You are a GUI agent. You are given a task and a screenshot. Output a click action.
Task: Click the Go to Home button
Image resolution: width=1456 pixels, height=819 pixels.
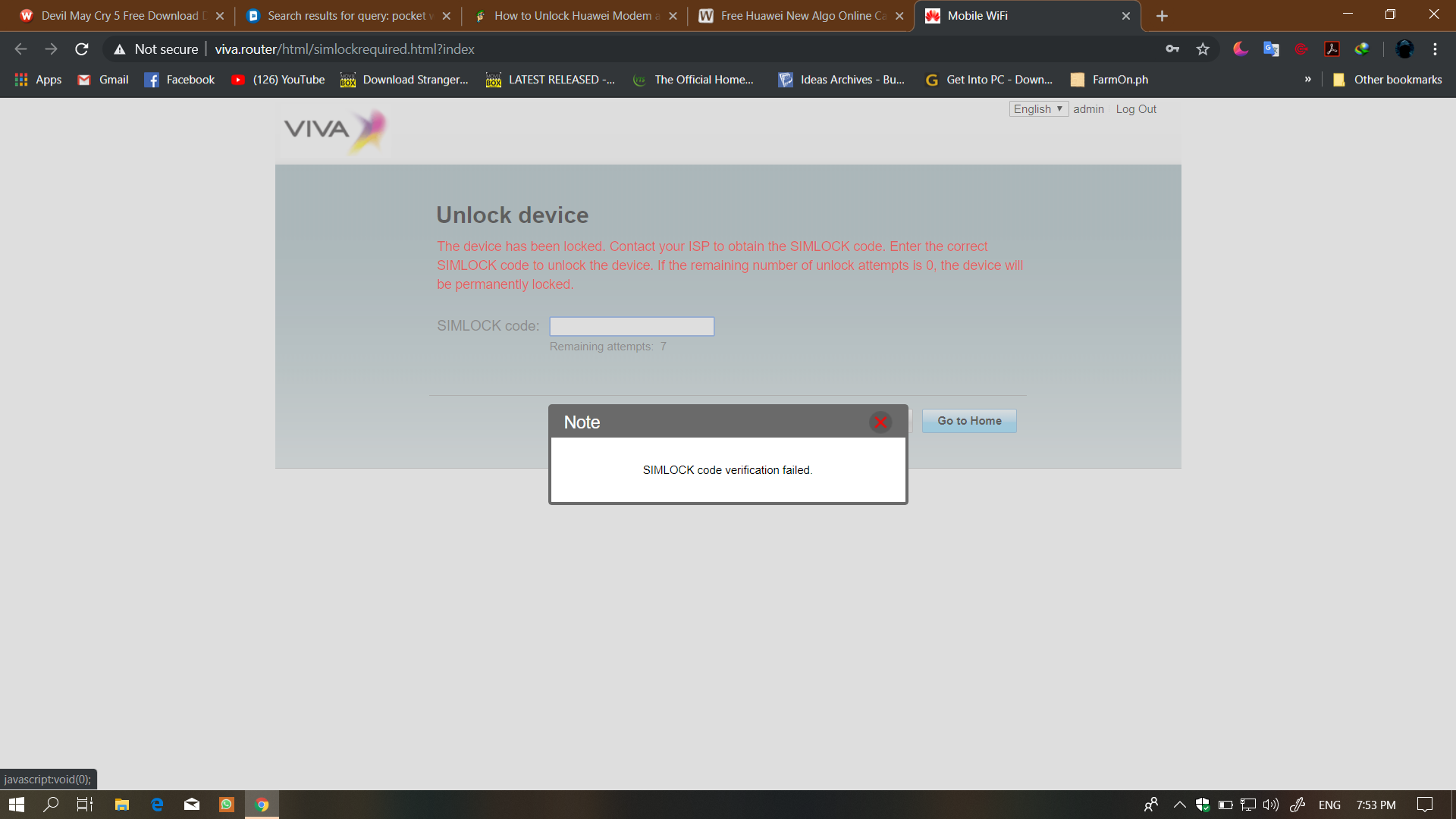(968, 421)
